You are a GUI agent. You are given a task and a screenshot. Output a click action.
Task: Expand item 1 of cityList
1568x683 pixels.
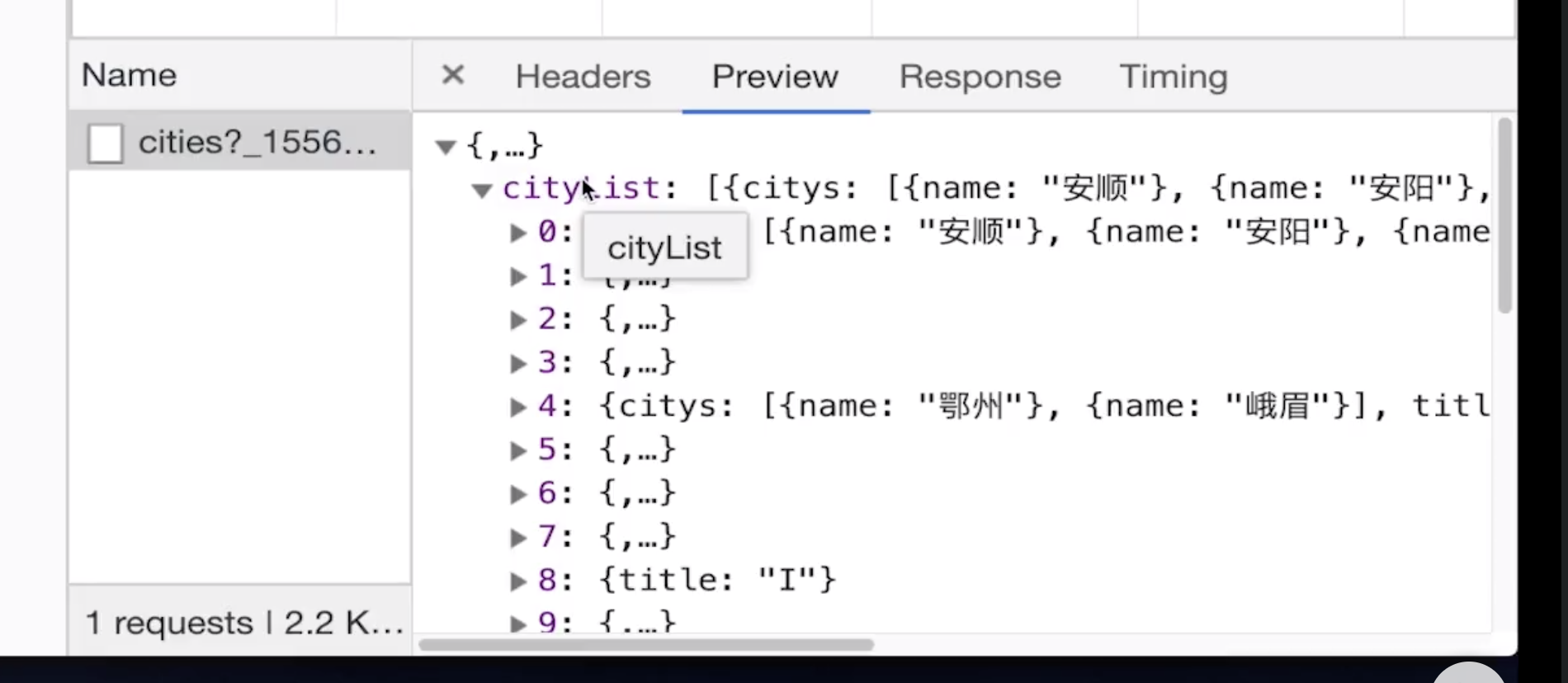(x=518, y=276)
